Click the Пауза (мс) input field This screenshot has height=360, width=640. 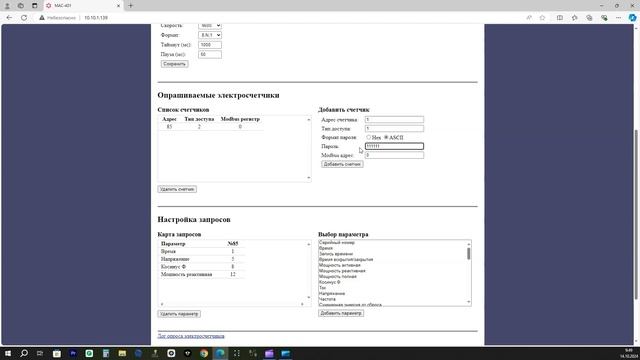click(x=210, y=54)
